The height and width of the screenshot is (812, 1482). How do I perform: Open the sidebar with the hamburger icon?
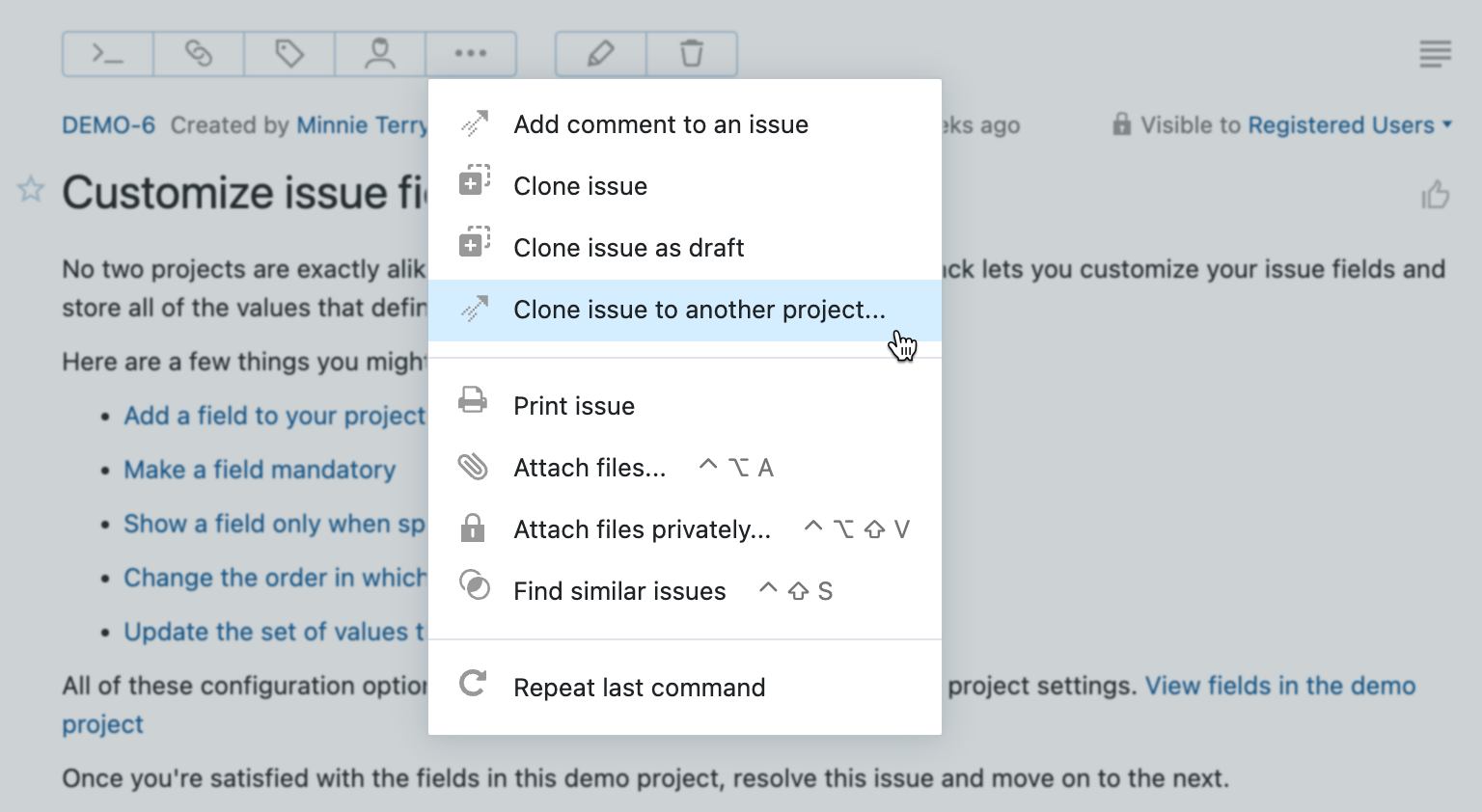1435,54
